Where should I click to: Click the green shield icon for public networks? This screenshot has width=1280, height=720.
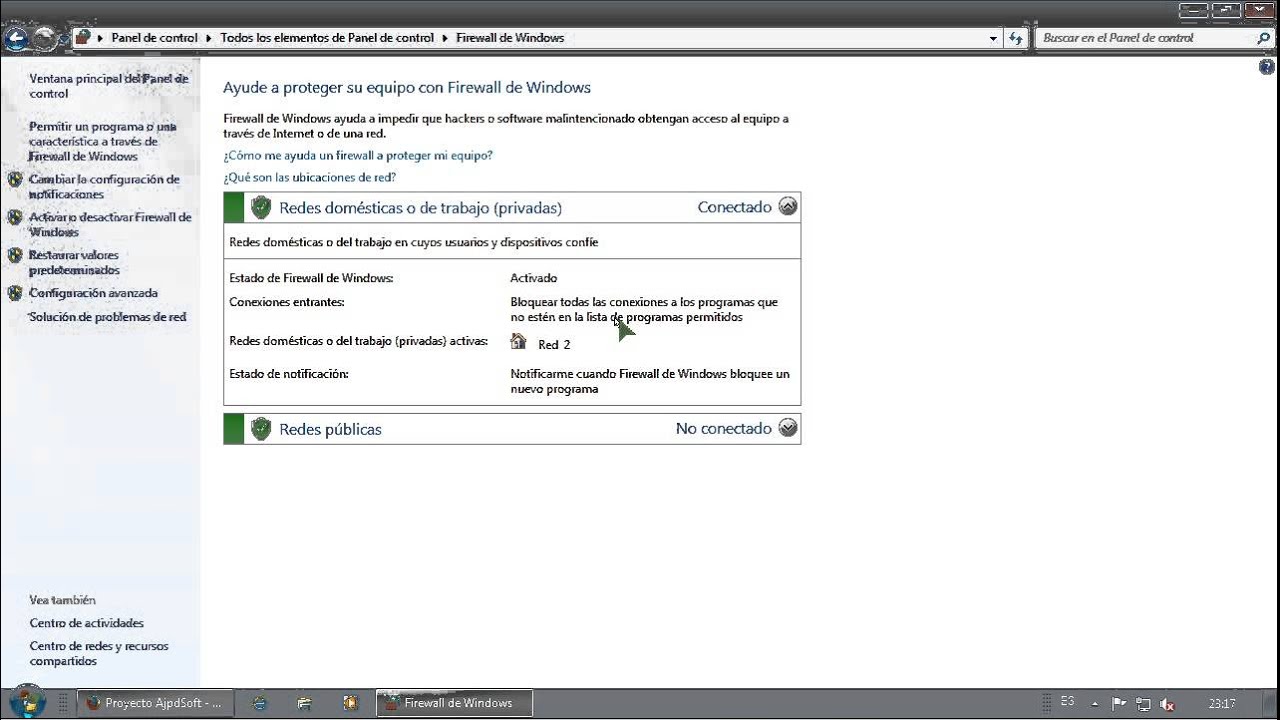pos(261,429)
